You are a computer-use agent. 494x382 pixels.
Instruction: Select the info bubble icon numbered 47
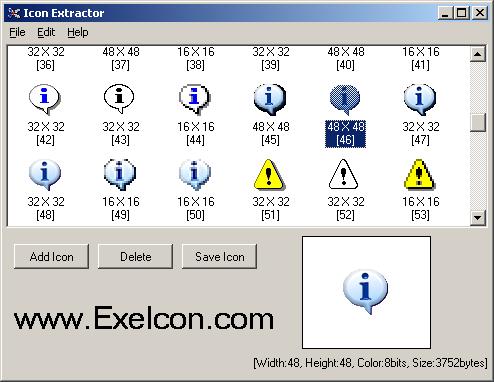(420, 99)
